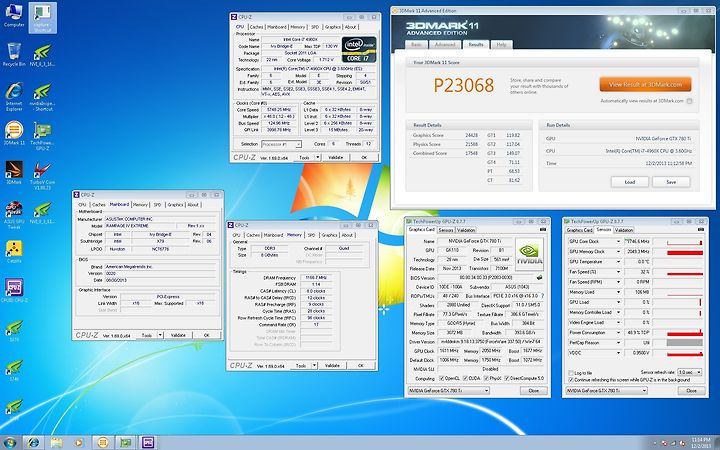Open the Sensor refresh rate dropdown
Screen dimensions: 720x450
point(690,372)
